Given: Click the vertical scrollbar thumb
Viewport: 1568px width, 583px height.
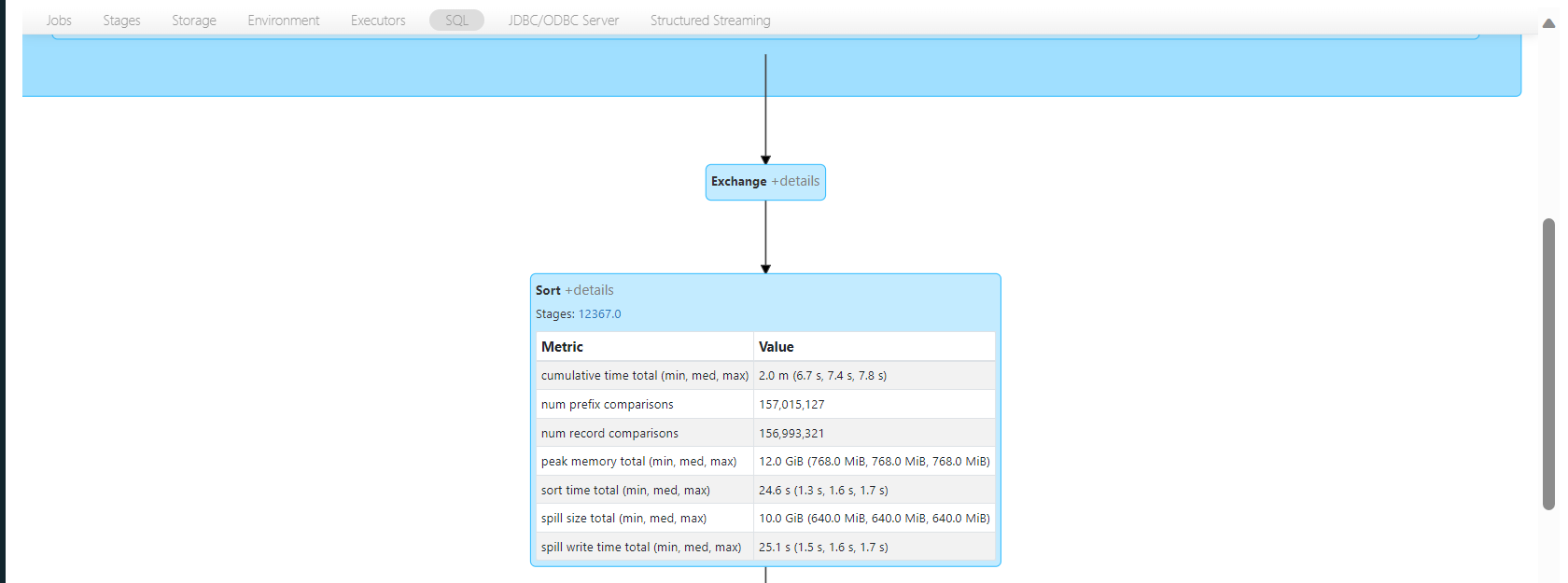Looking at the screenshot, I should [1548, 364].
